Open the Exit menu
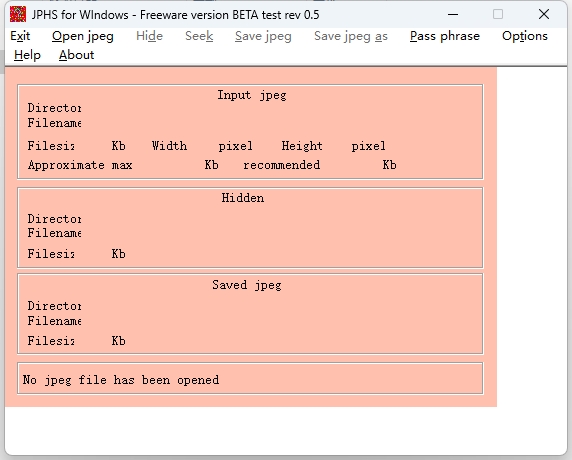 tap(20, 36)
